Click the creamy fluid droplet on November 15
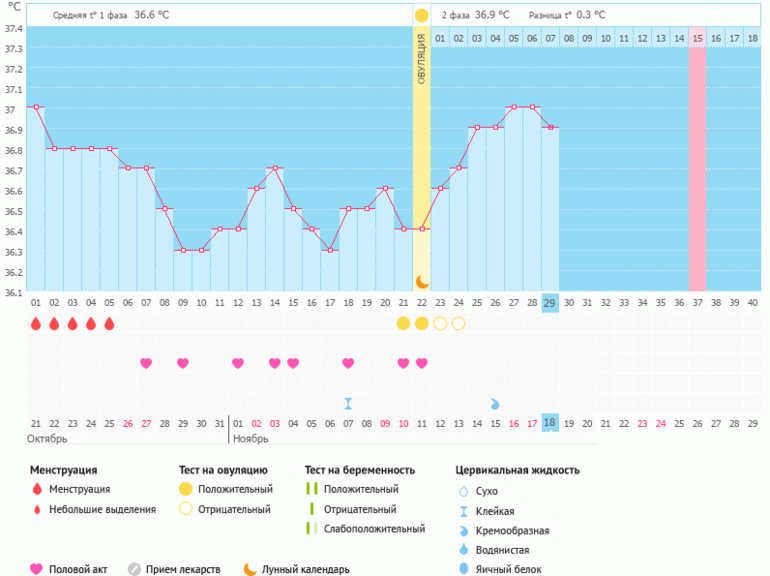Screen dimensions: 770x576 coord(495,403)
